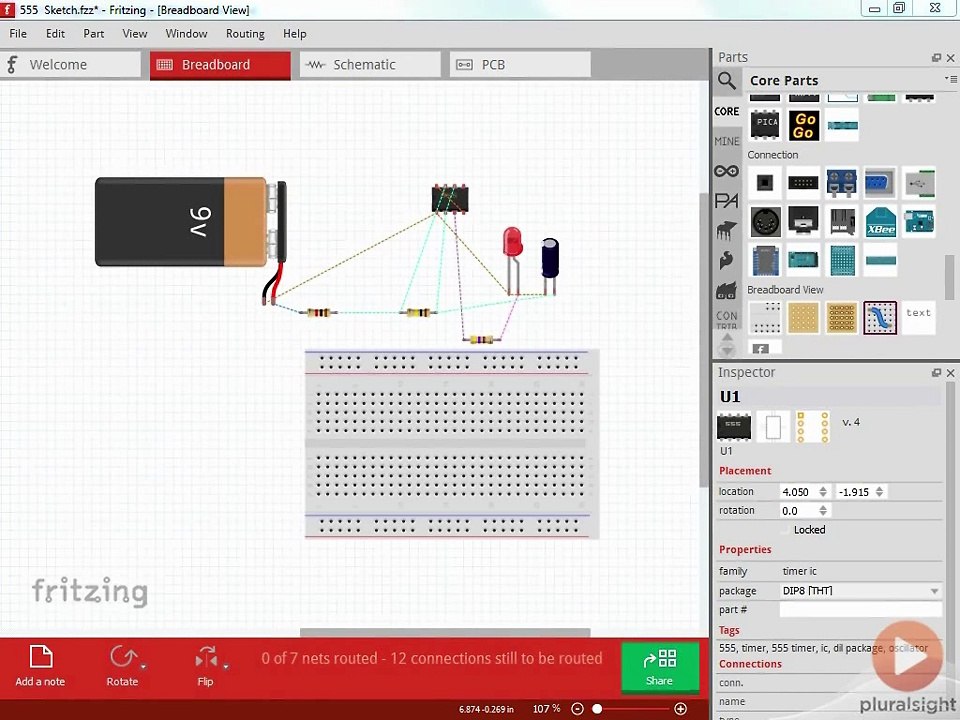This screenshot has height=720, width=960.
Task: Pick the USB connector part
Action: click(919, 182)
